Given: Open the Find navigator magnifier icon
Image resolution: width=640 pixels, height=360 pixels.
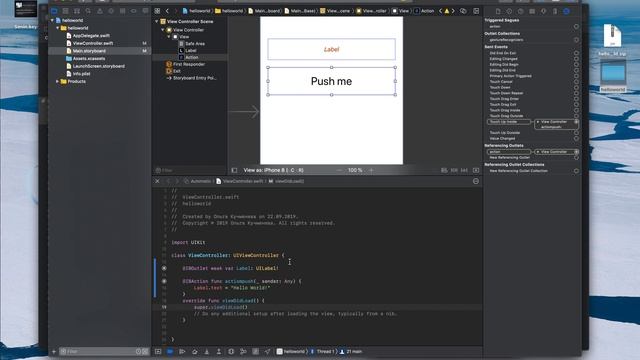Looking at the screenshot, I should click(x=88, y=11).
